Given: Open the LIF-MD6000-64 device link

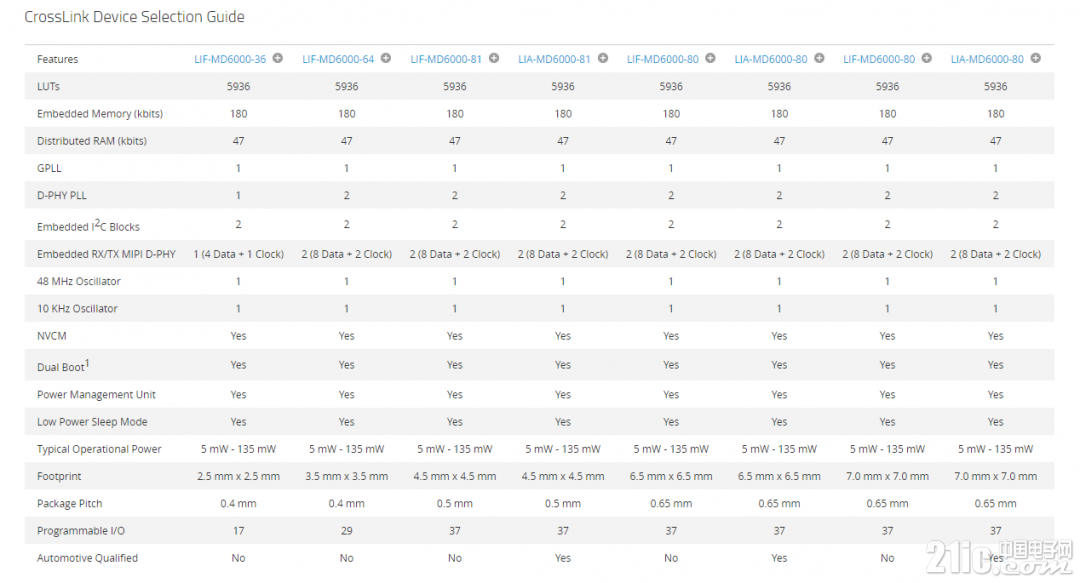Looking at the screenshot, I should click(338, 59).
